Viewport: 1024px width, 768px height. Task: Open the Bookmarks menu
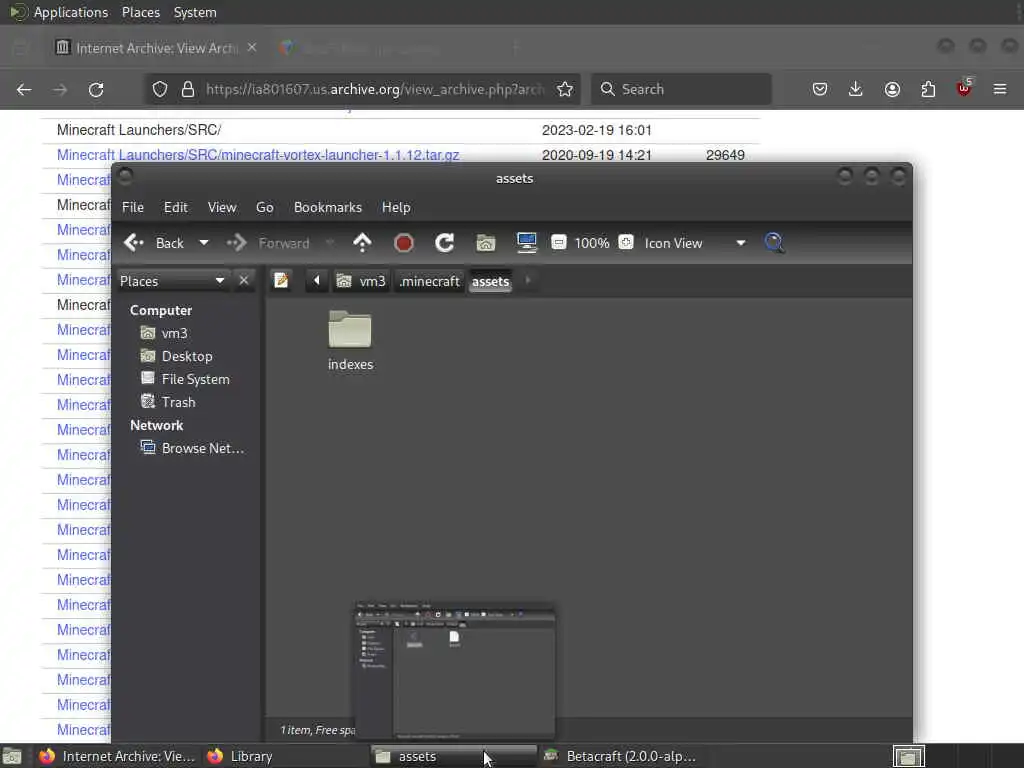pos(328,207)
